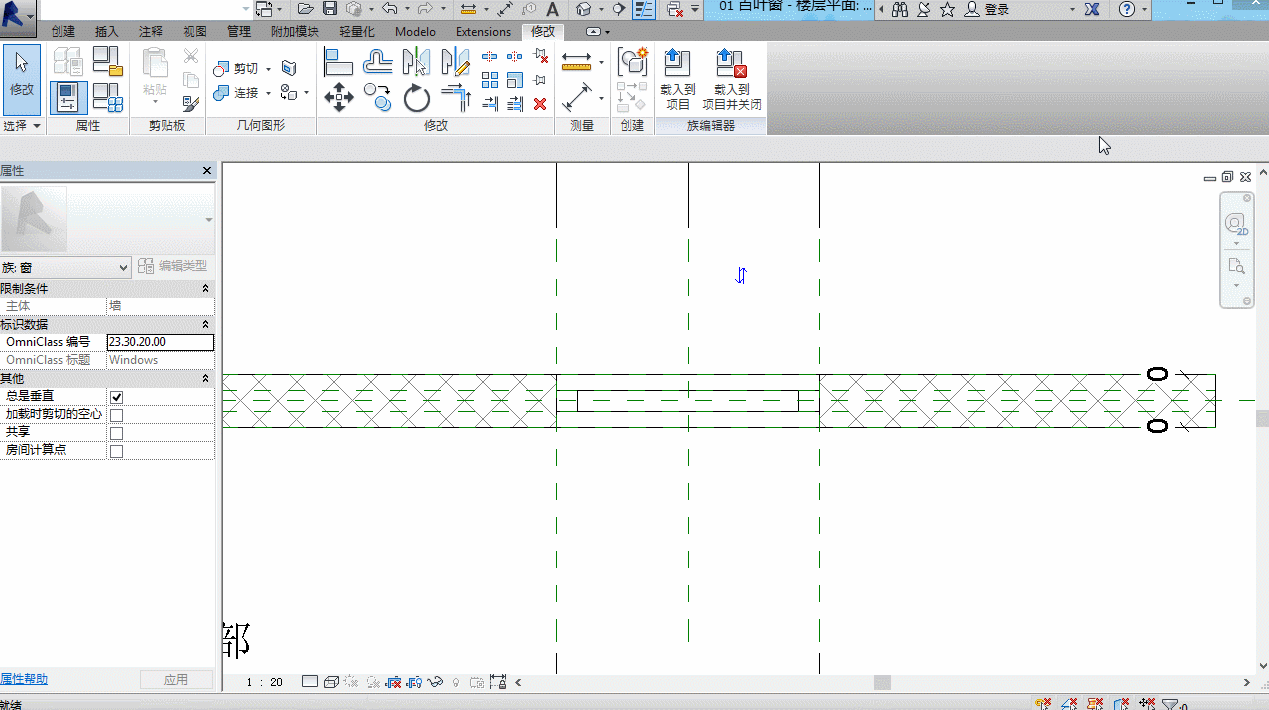
Task: Select the Rotate tool icon
Action: (417, 98)
